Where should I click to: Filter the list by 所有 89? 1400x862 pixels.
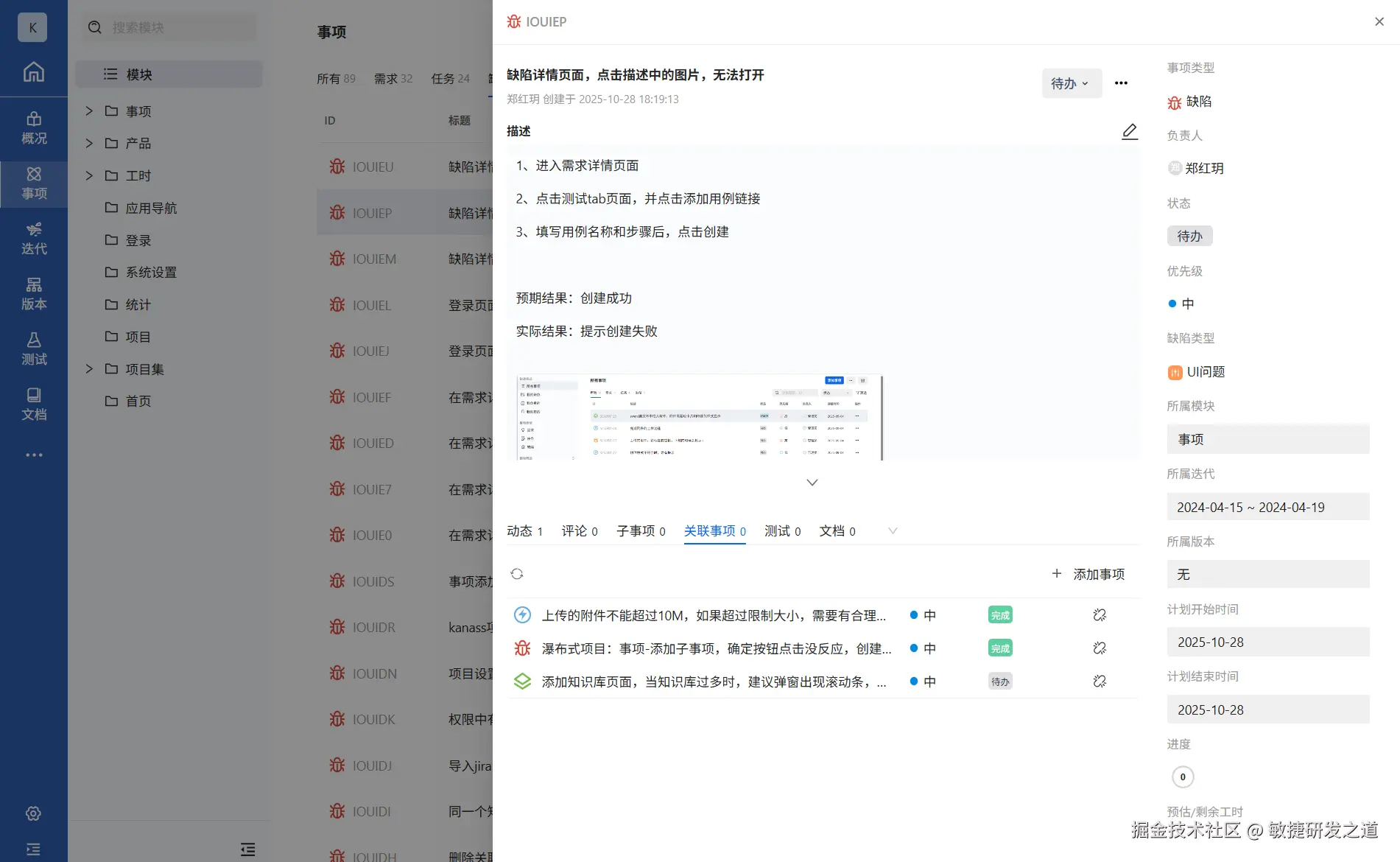[x=336, y=79]
